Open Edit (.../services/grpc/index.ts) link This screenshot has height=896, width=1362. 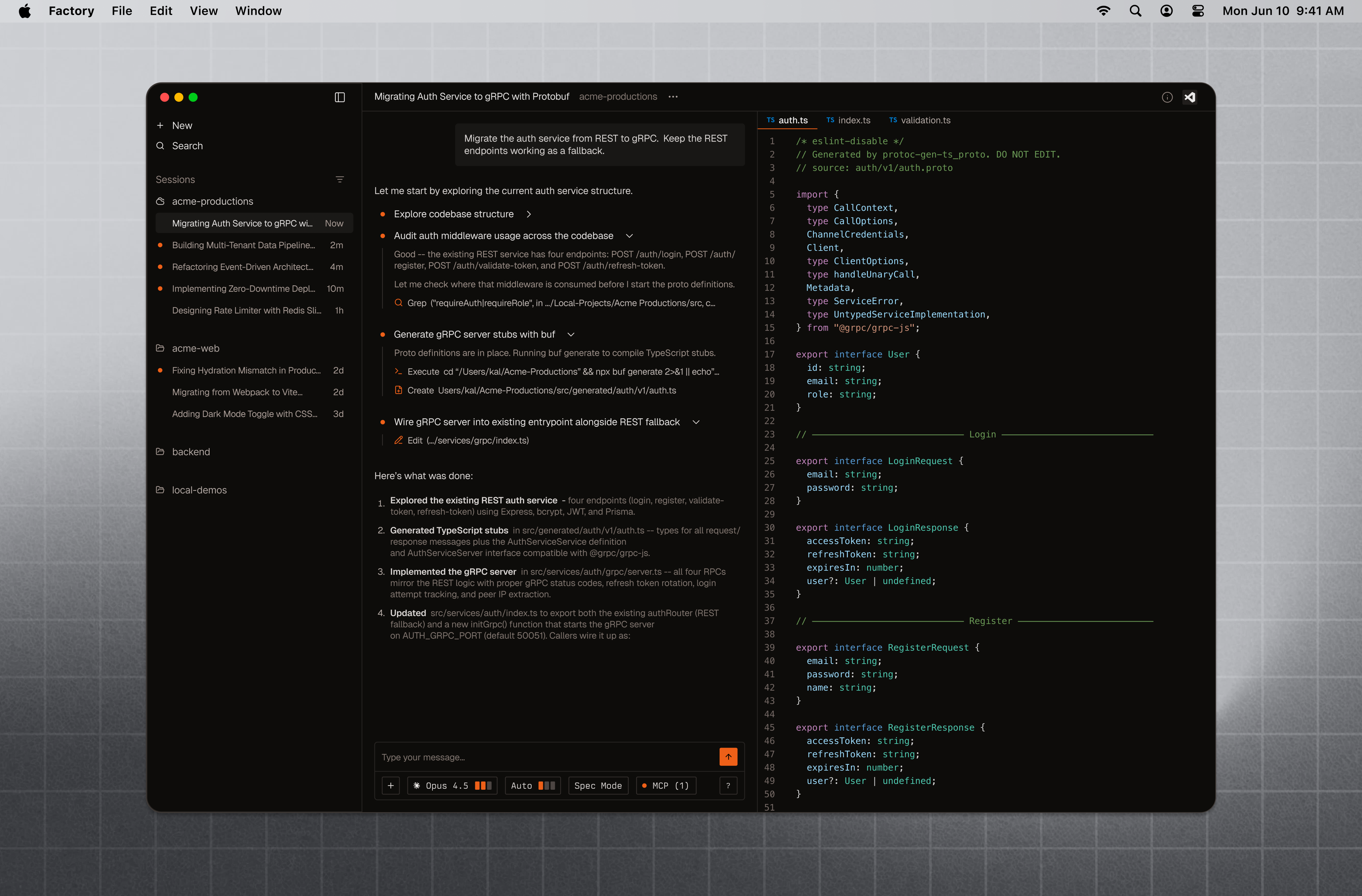click(x=468, y=440)
